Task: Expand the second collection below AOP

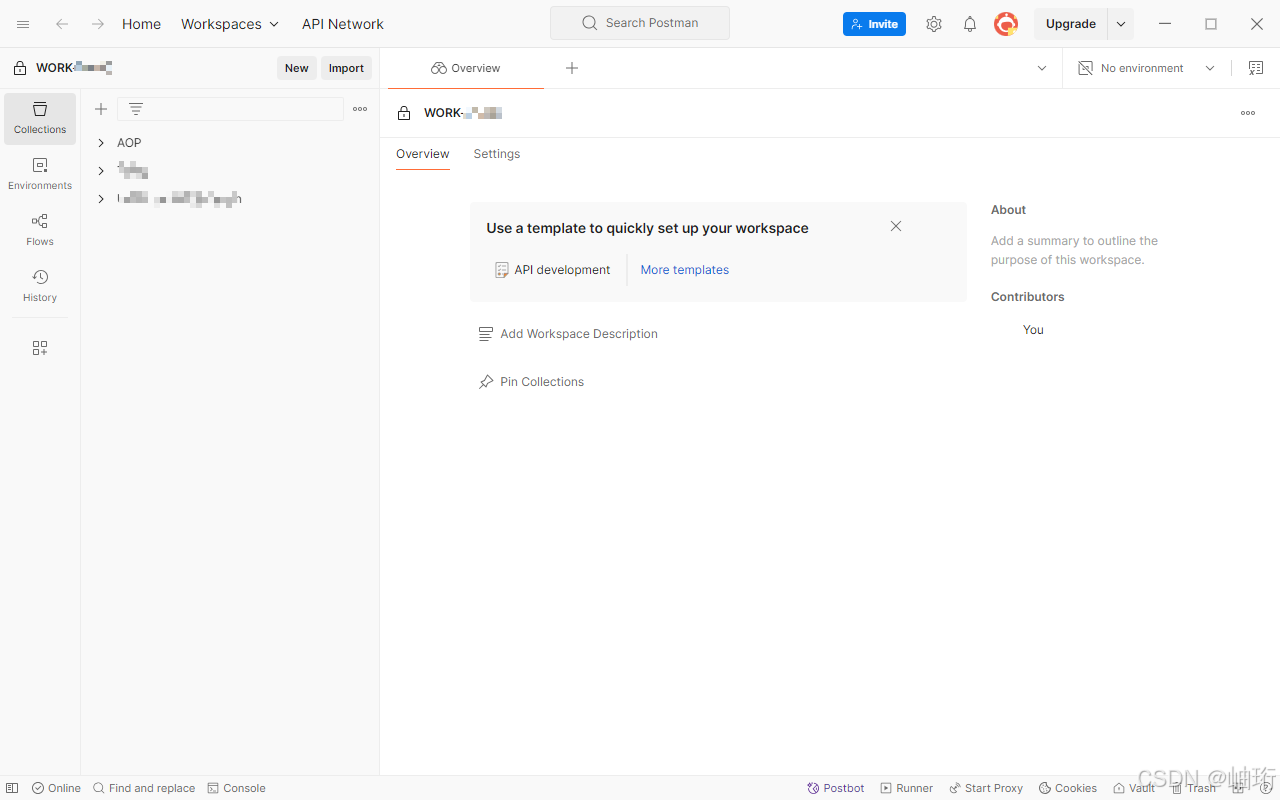Action: tap(101, 171)
